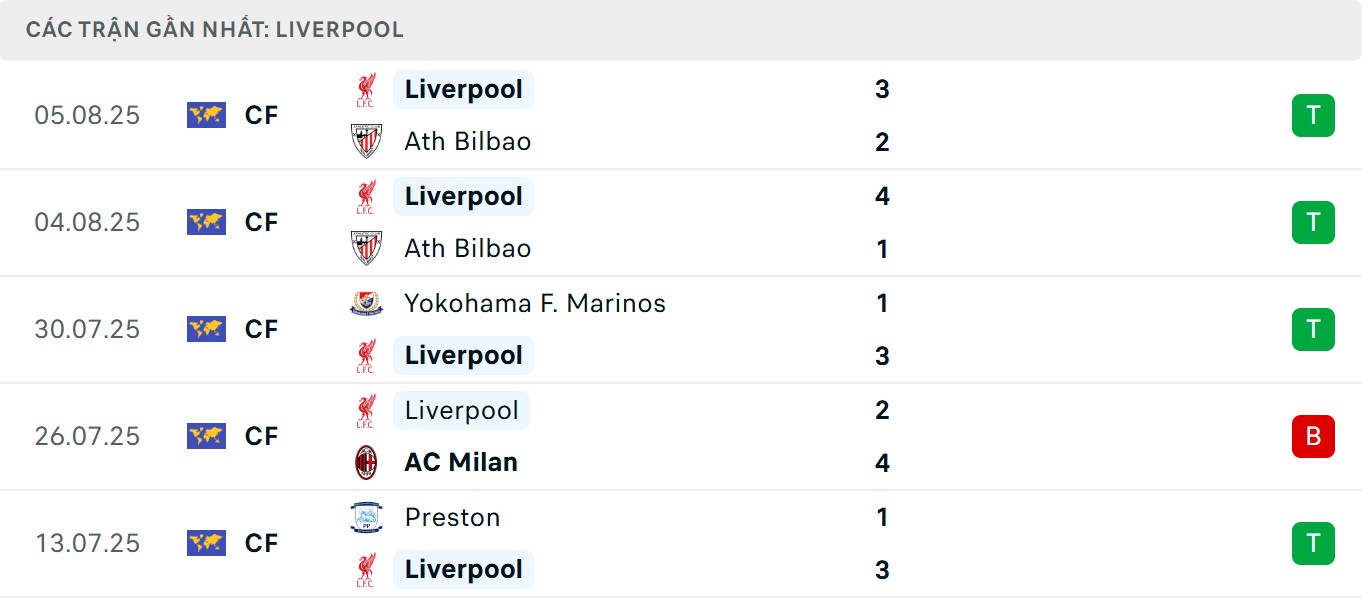The height and width of the screenshot is (612, 1372).
Task: Click the CF competition label on 30.07.25
Action: click(x=261, y=329)
